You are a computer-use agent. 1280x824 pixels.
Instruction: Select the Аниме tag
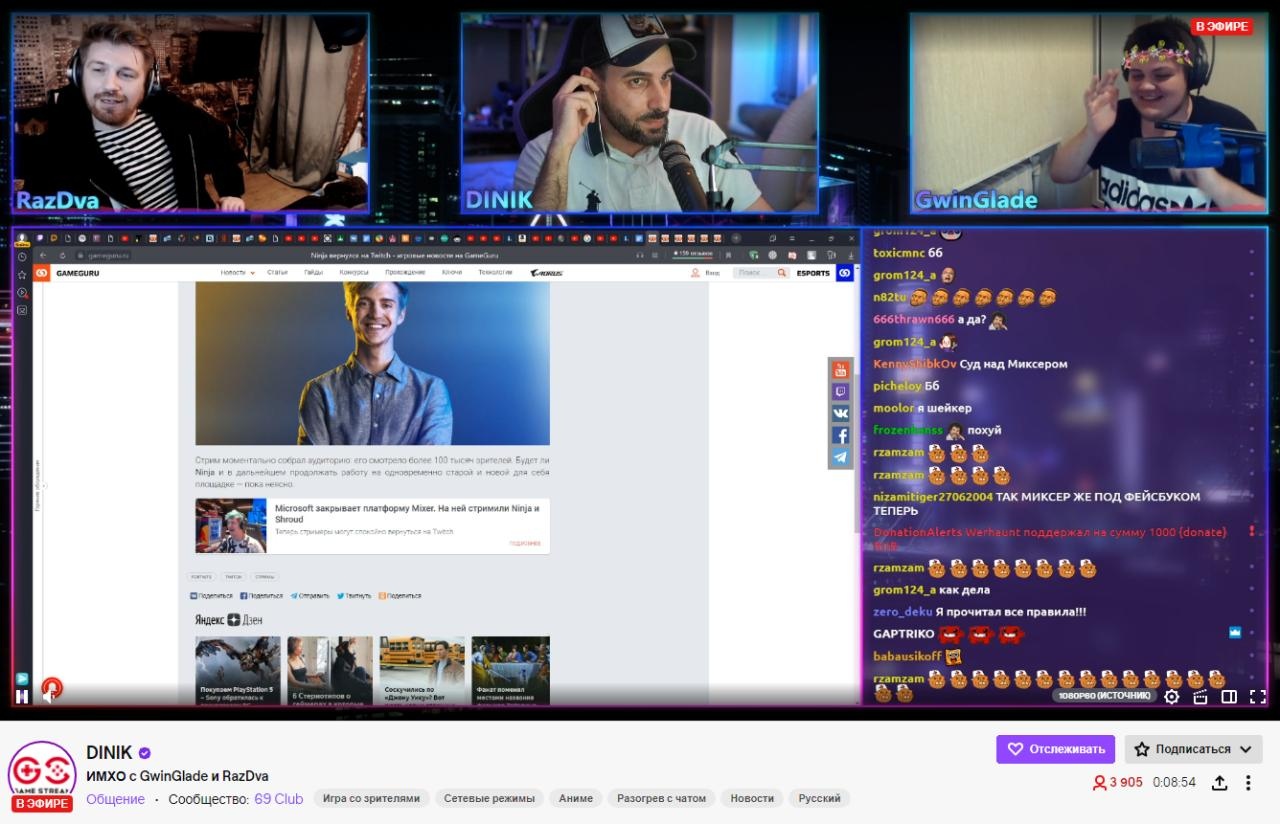575,798
